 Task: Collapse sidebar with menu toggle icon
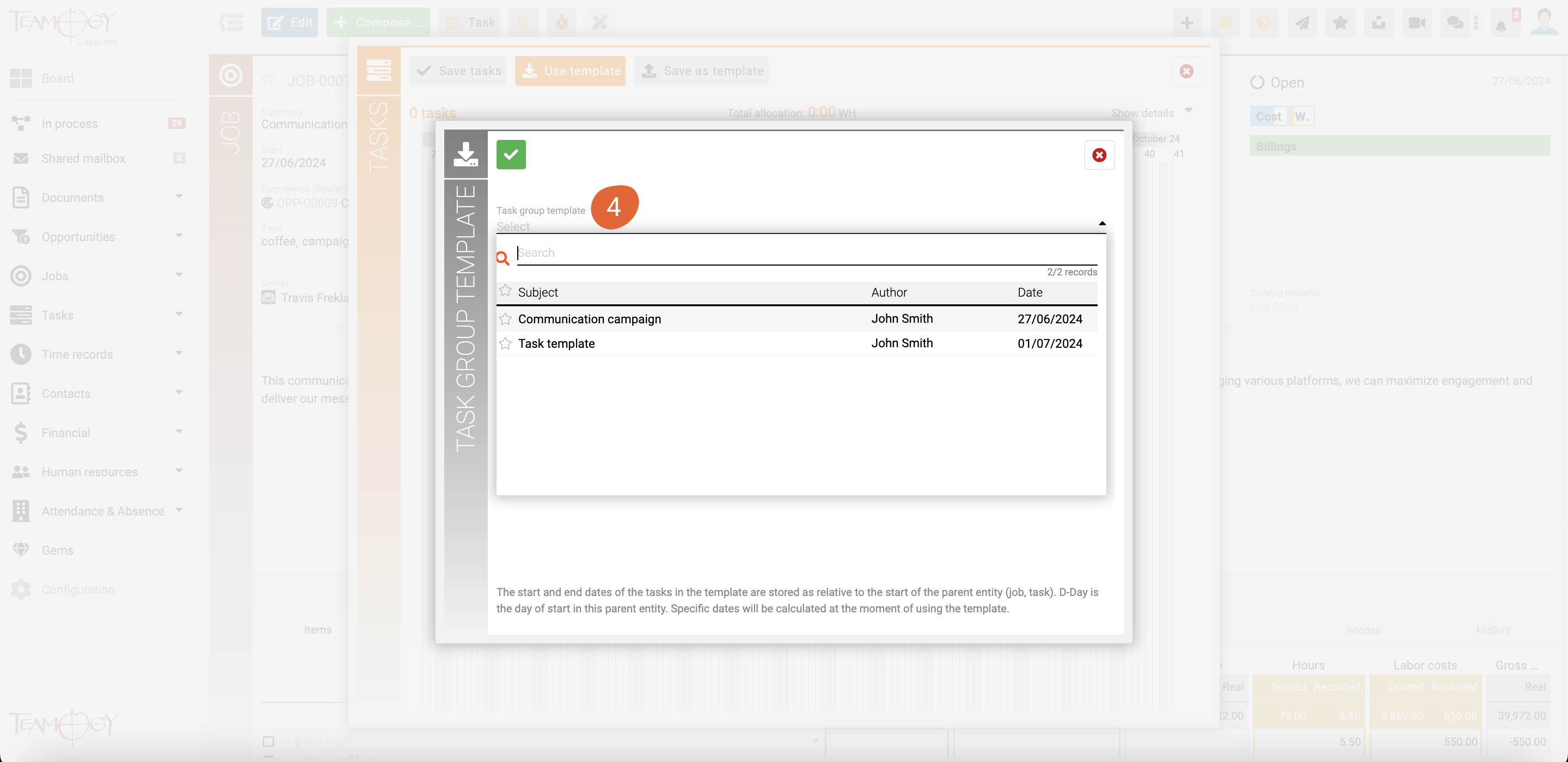point(231,22)
